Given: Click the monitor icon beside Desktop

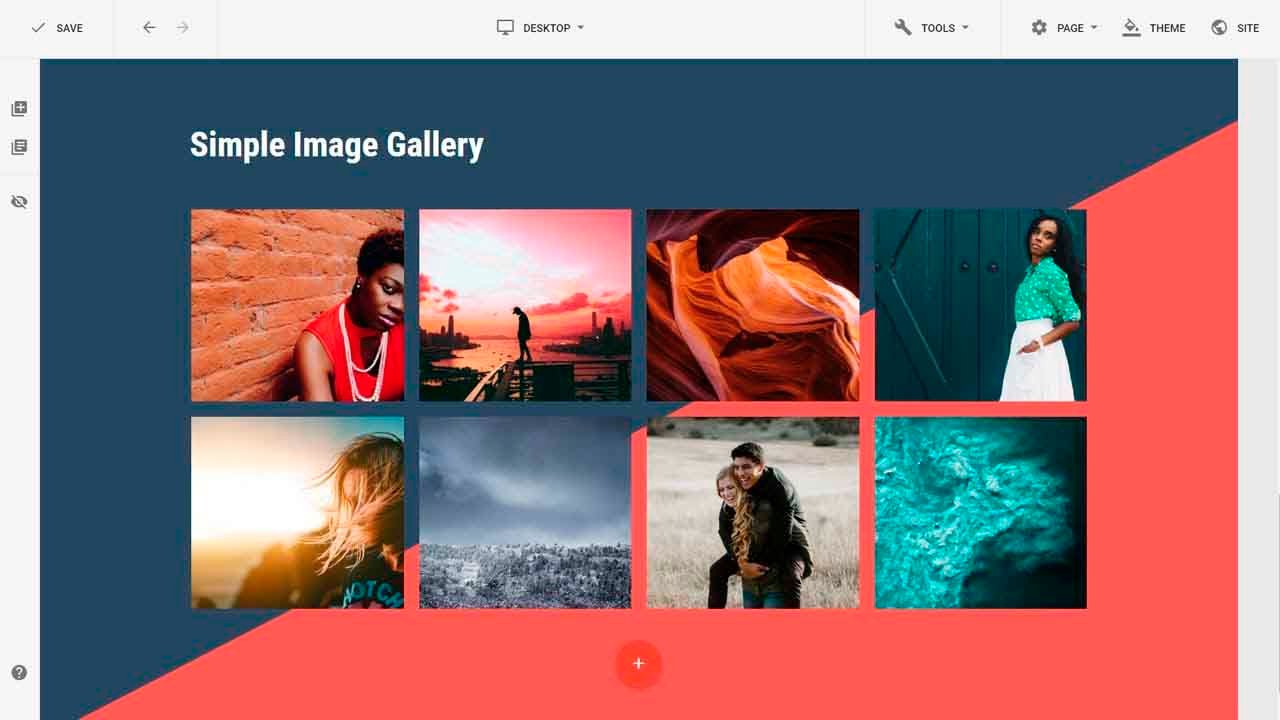Looking at the screenshot, I should (x=506, y=28).
